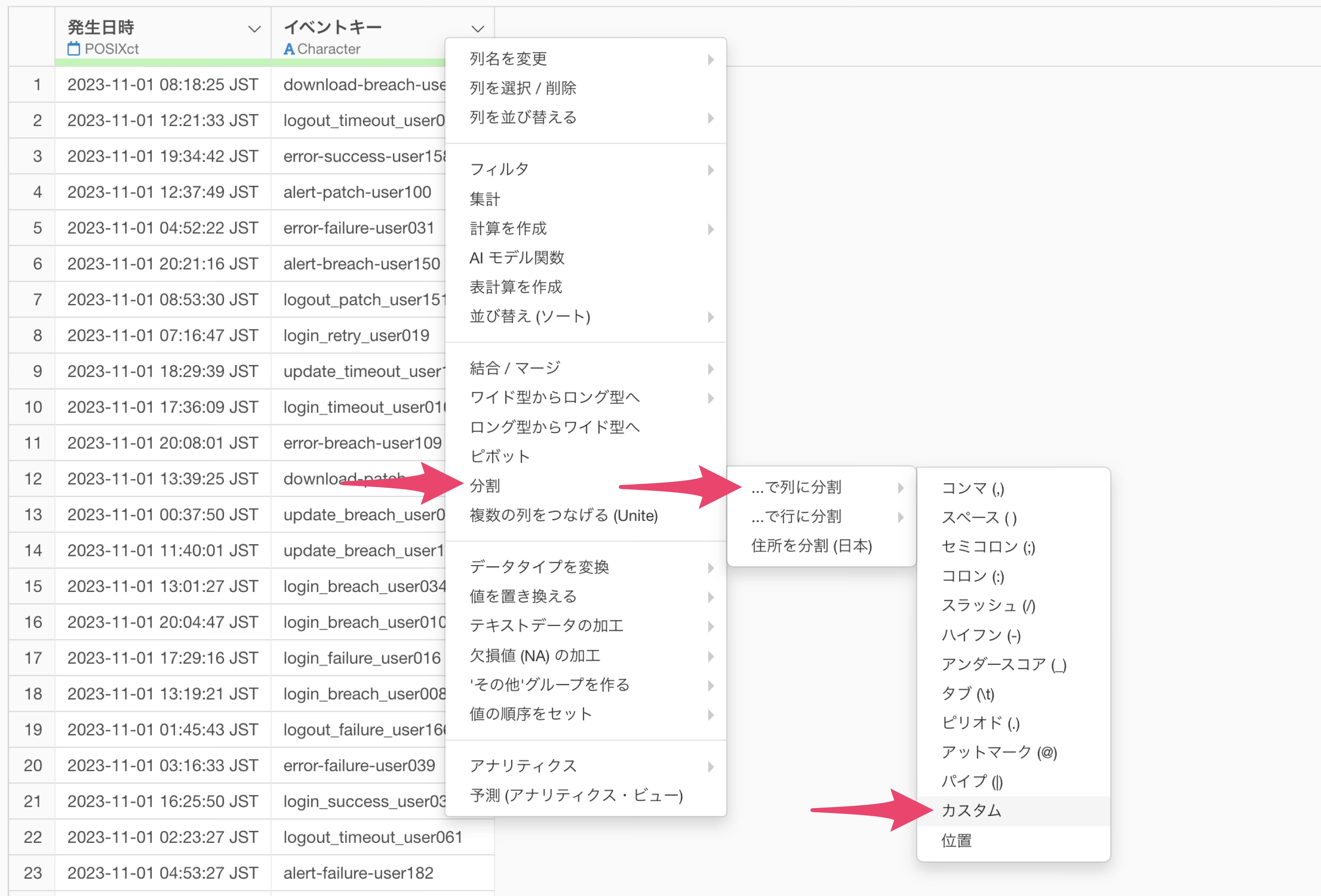Open the テキストデータの加工 submenu
Screen dimensions: 1321x896
546,626
